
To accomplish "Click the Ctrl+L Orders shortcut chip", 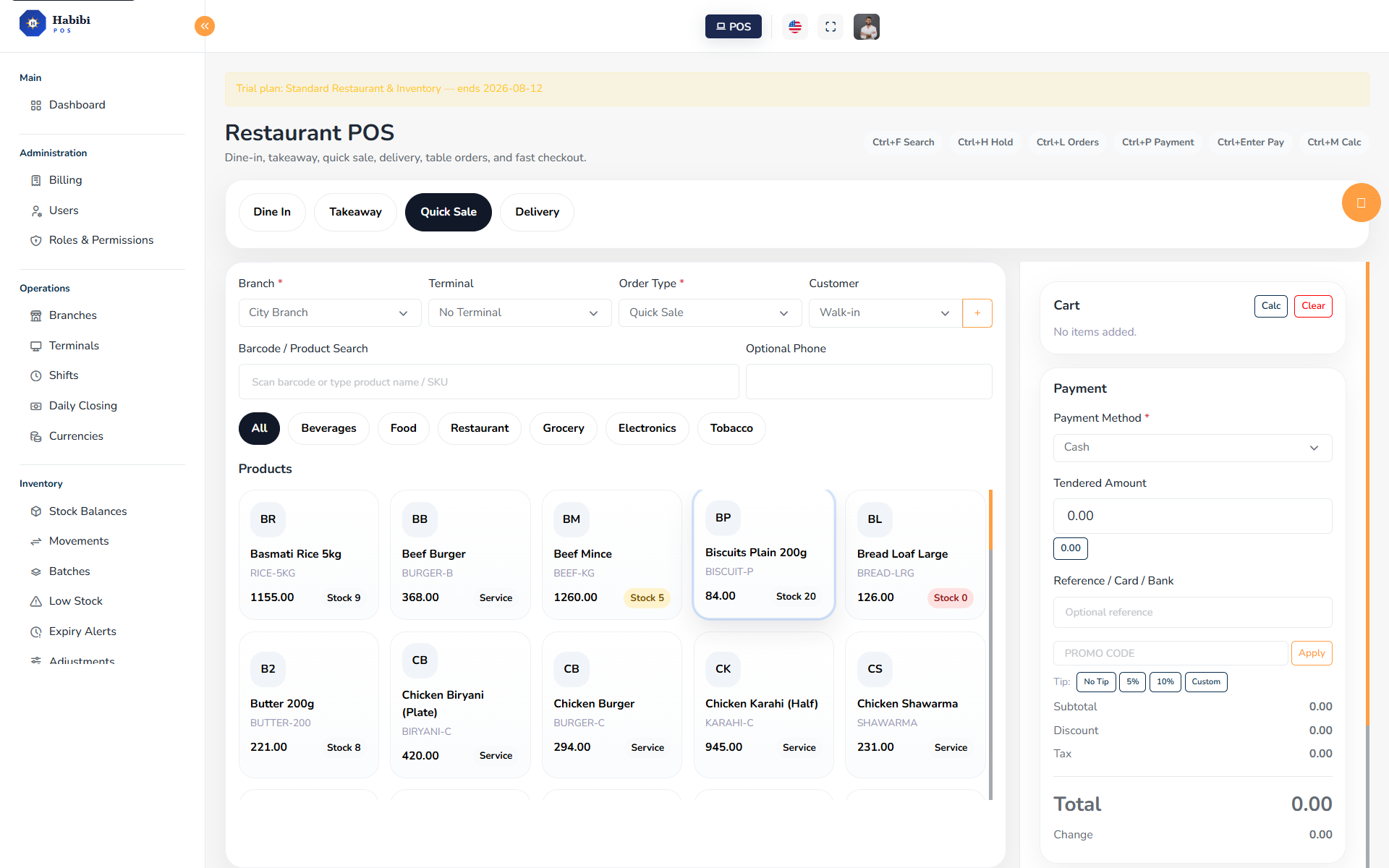I will pos(1067,142).
